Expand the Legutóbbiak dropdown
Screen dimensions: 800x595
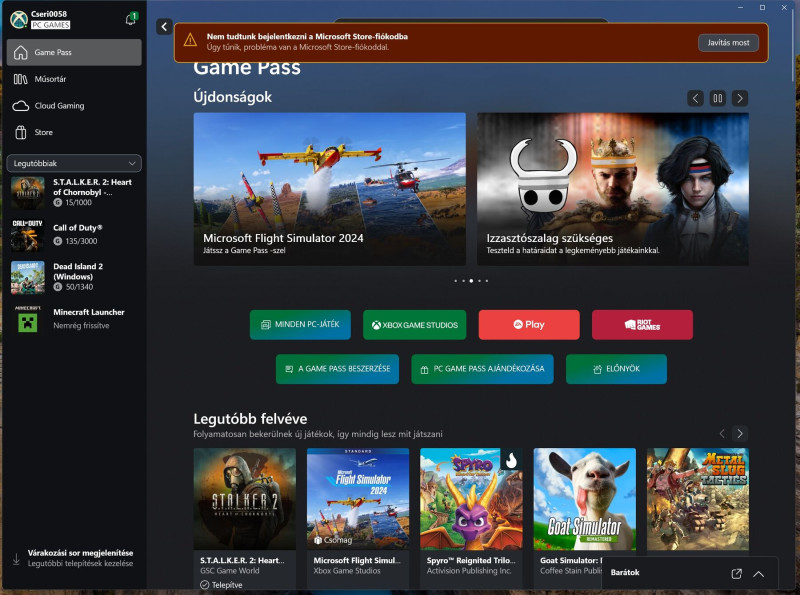tap(74, 163)
